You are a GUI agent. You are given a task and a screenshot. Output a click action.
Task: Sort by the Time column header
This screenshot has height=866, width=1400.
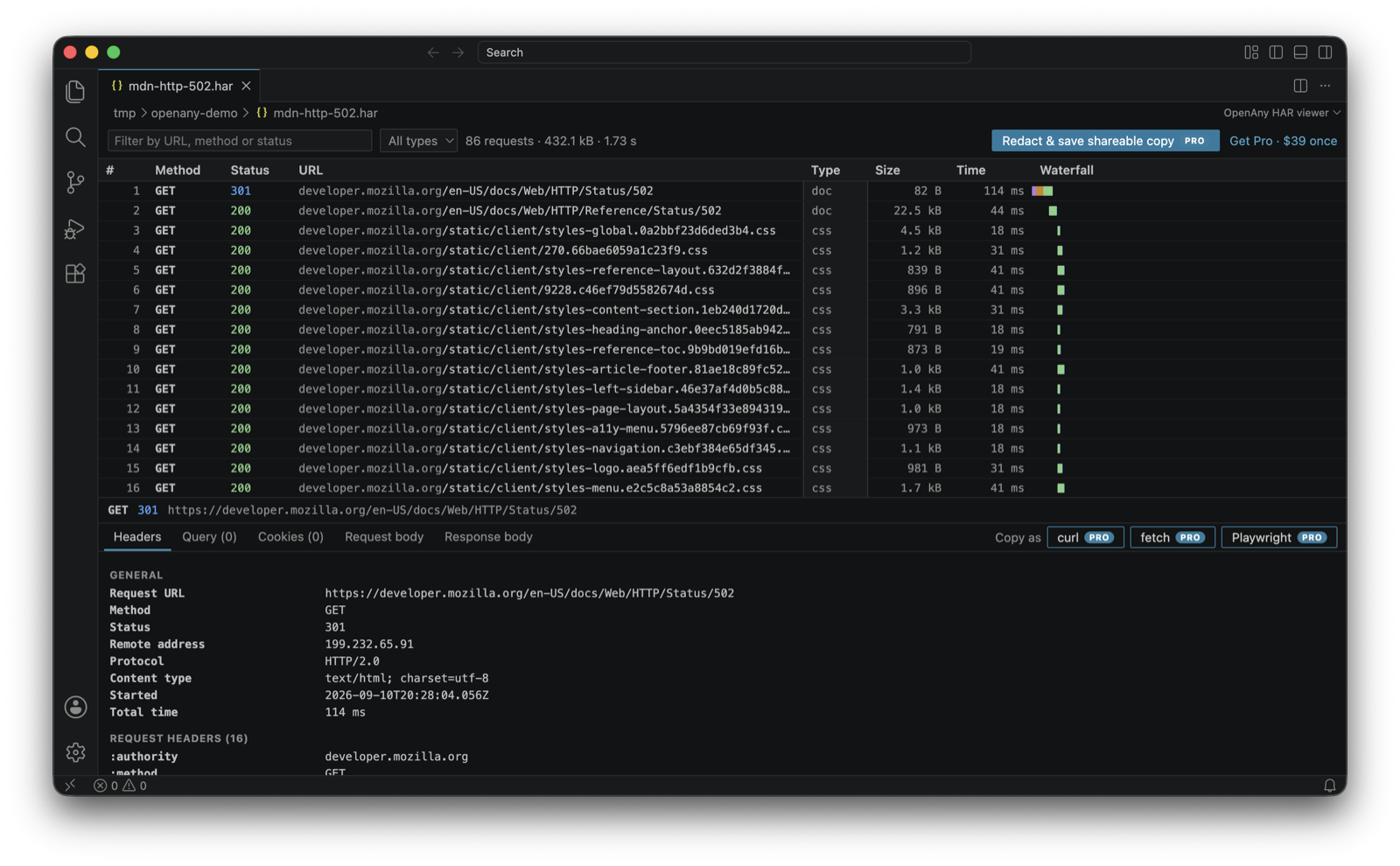pyautogui.click(x=970, y=170)
